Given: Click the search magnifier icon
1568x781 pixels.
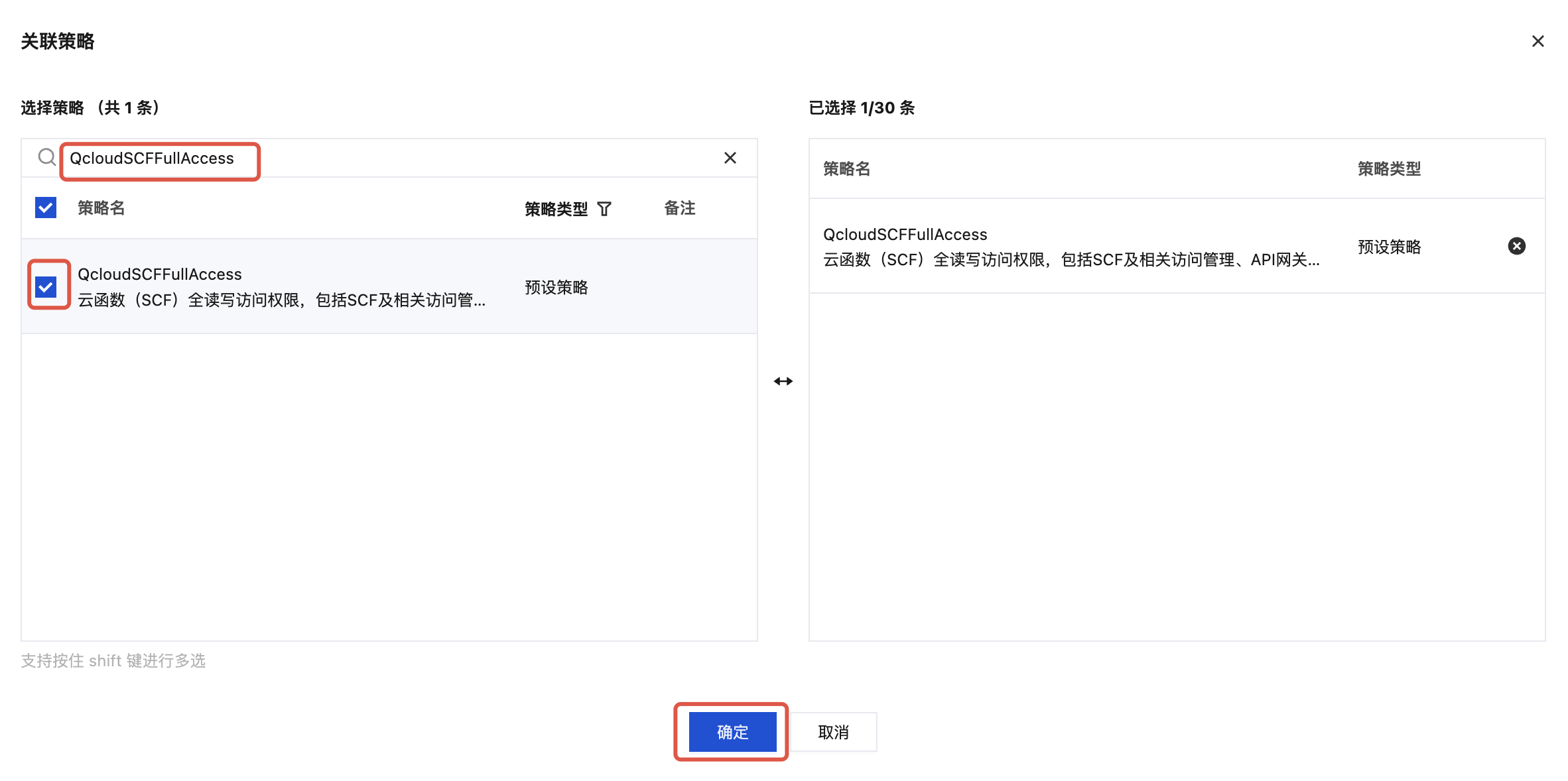Looking at the screenshot, I should (46, 158).
